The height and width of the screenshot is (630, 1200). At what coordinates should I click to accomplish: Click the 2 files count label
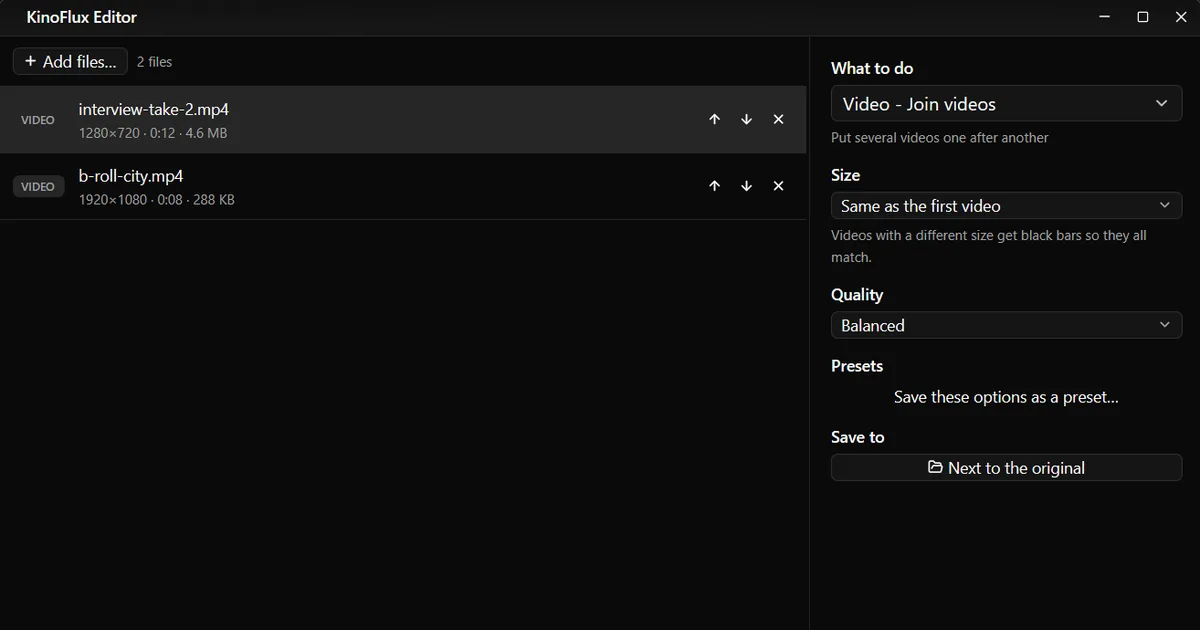pyautogui.click(x=154, y=62)
